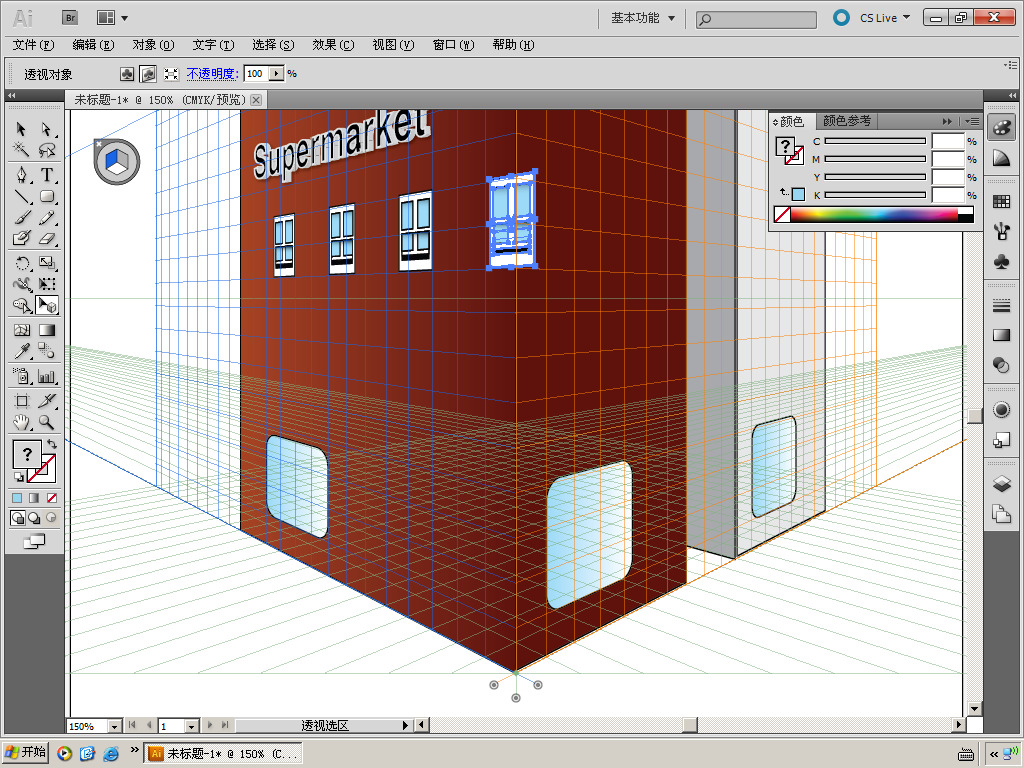This screenshot has height=768, width=1024.
Task: Choose the Eyedropper tool
Action: pos(21,351)
